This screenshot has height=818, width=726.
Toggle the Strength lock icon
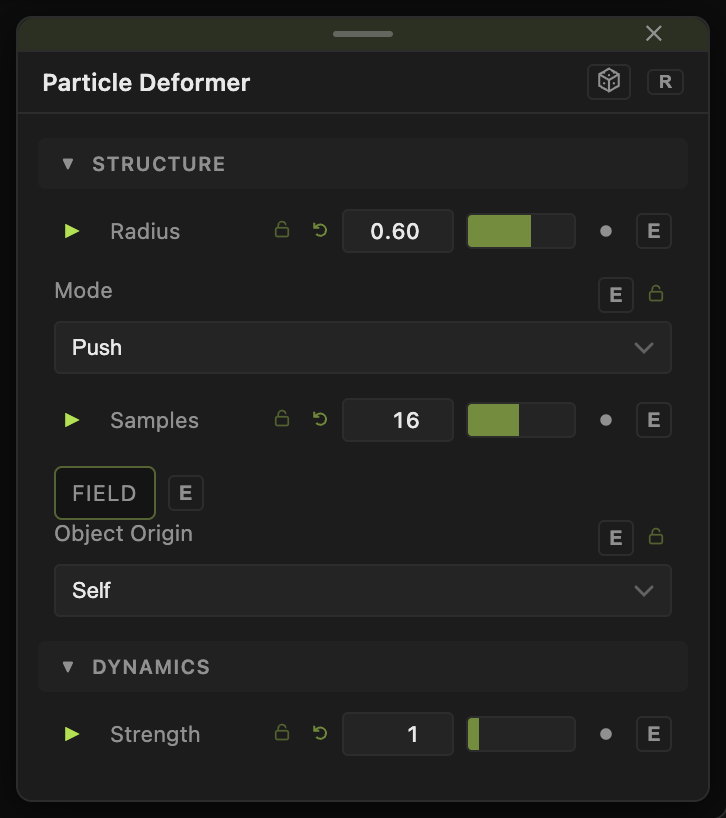(282, 733)
